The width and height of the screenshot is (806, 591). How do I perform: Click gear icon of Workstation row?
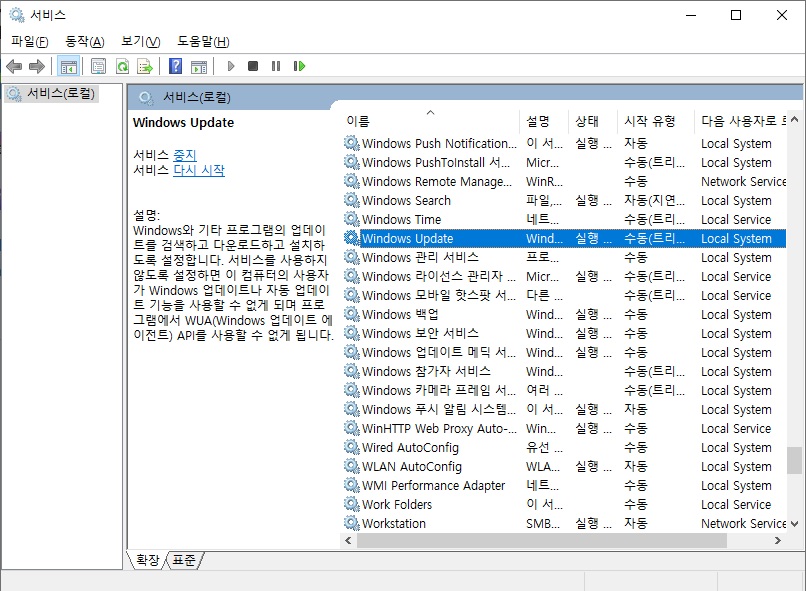(352, 524)
